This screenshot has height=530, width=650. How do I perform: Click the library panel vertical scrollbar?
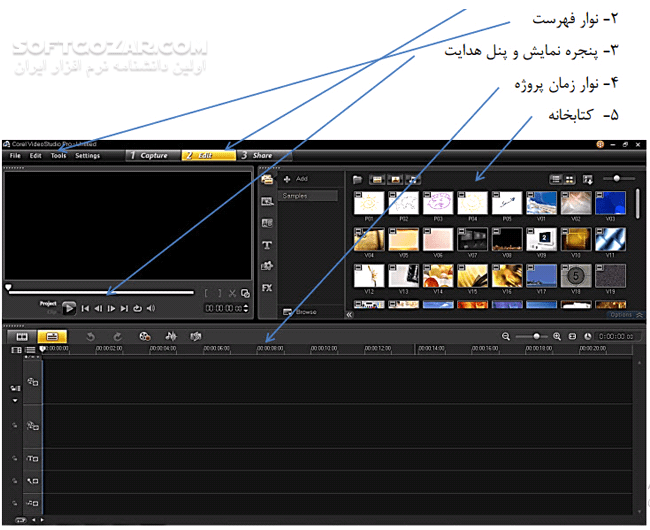coord(638,203)
